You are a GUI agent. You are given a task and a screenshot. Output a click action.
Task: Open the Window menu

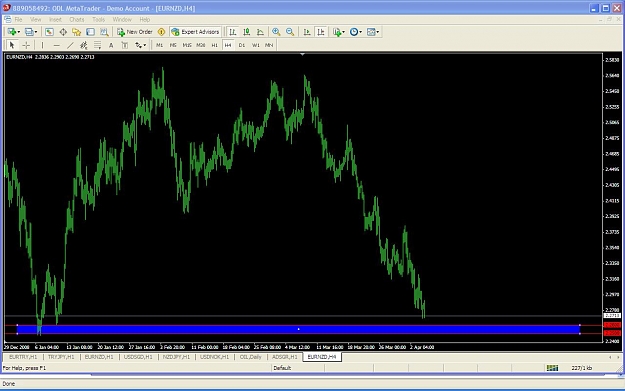(122, 19)
